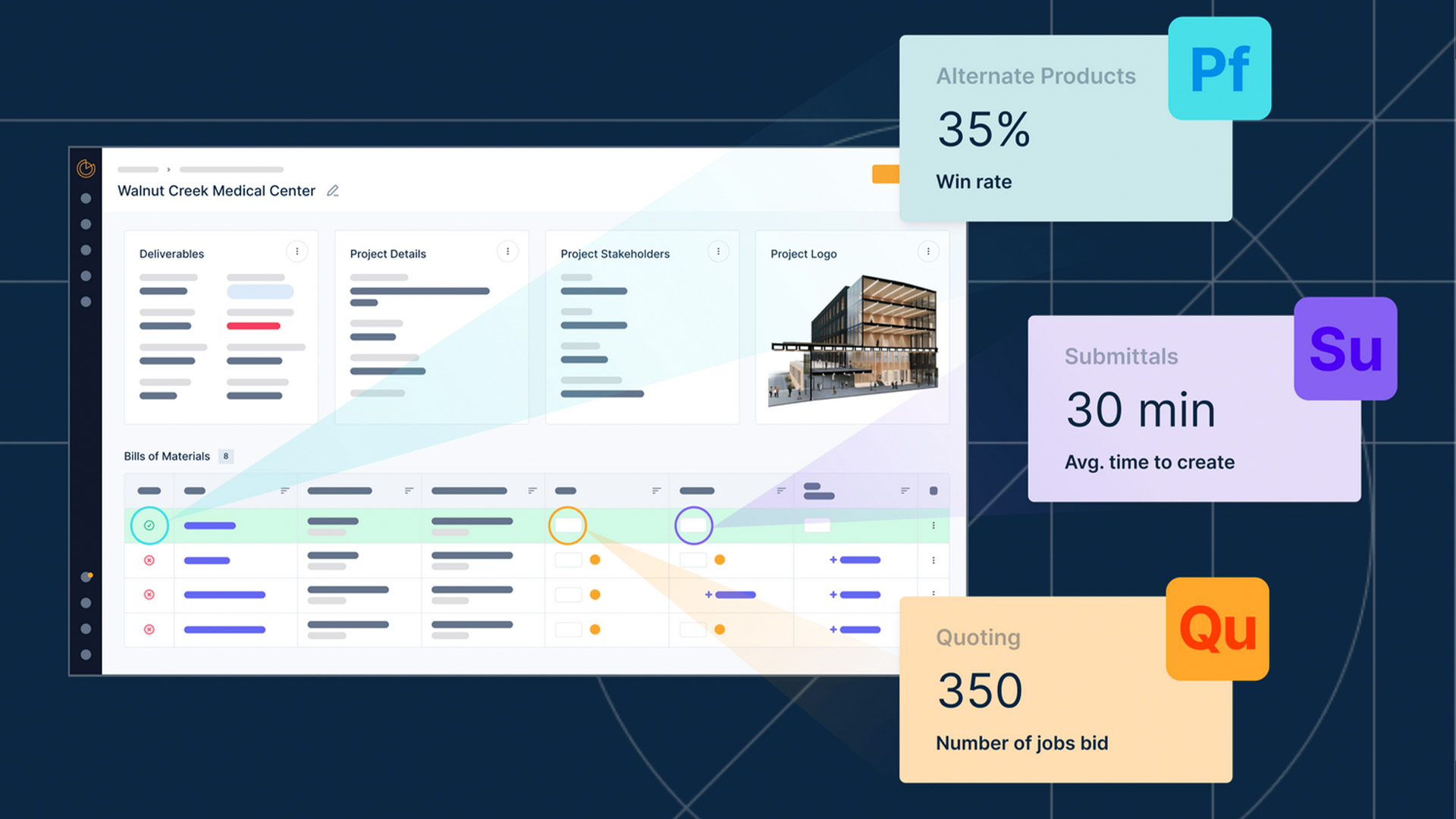The height and width of the screenshot is (819, 1456).
Task: Open the sort filter on third table column
Action: coord(408,491)
